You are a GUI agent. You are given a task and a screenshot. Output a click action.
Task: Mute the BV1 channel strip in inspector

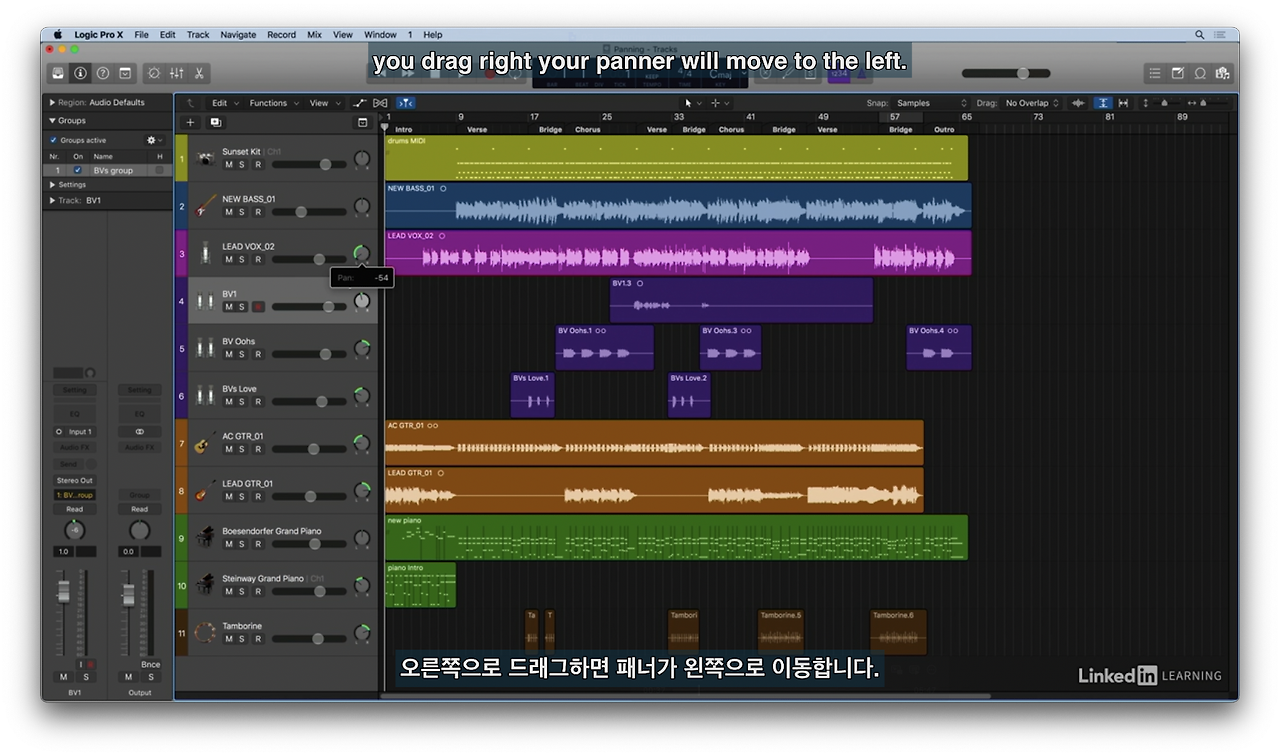click(x=64, y=677)
